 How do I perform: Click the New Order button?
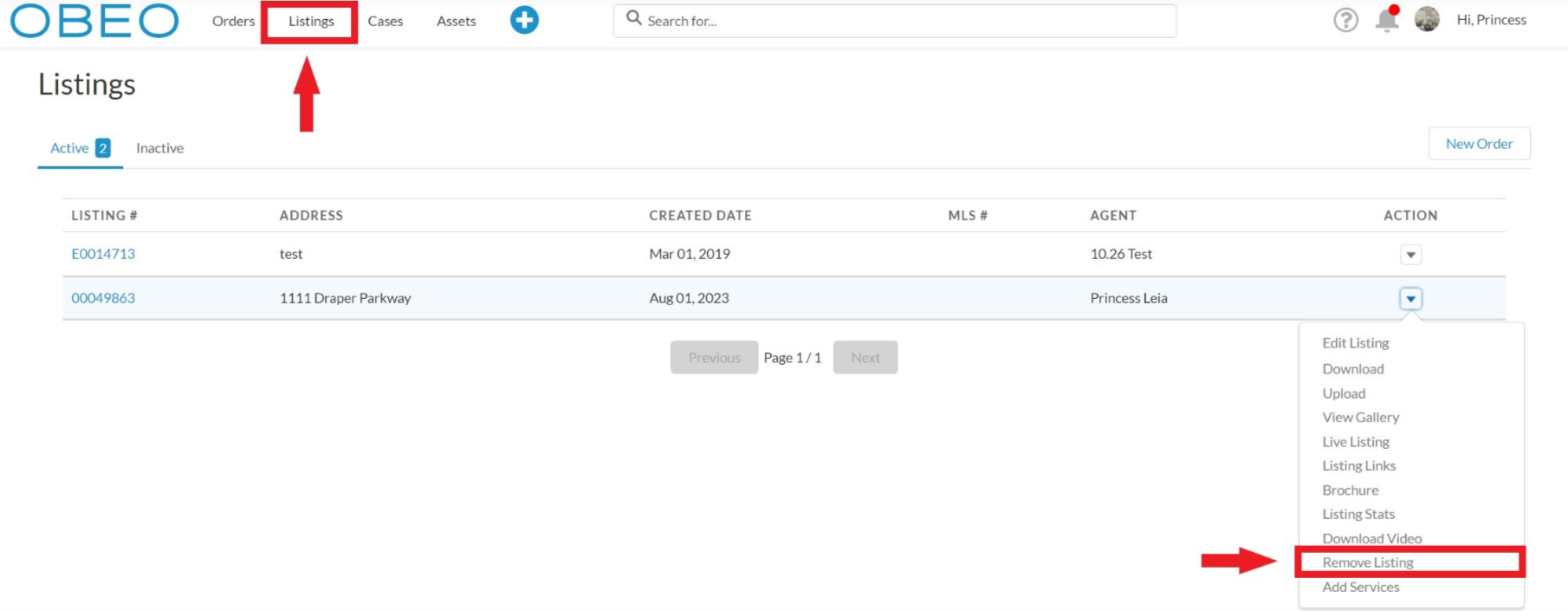(x=1479, y=144)
